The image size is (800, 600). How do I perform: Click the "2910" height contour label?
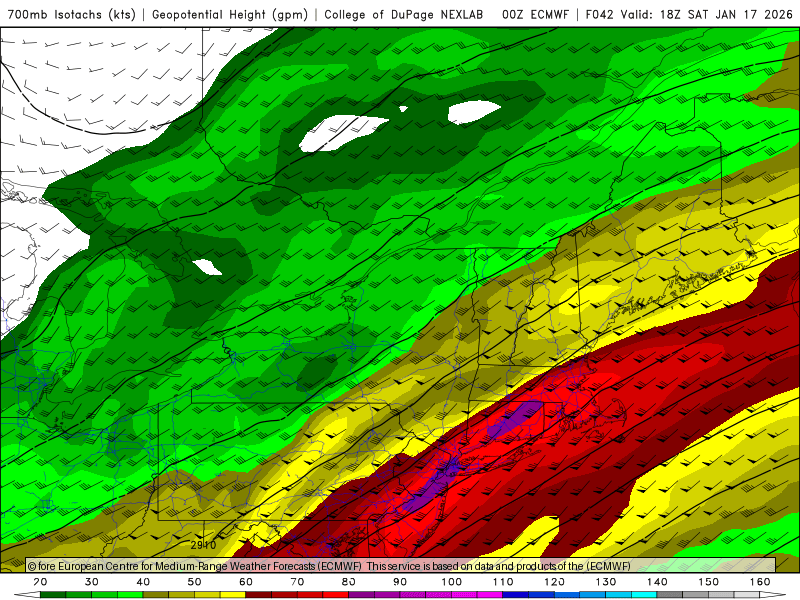point(204,545)
